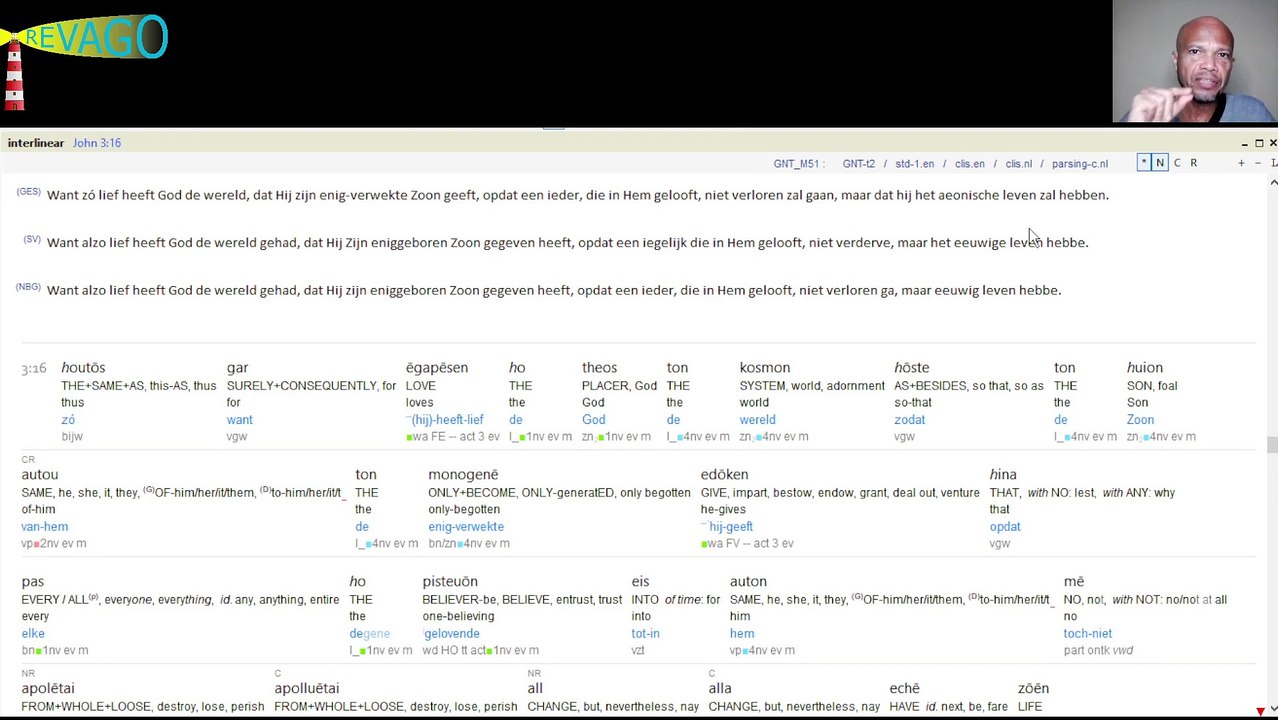The height and width of the screenshot is (720, 1278).
Task: Click Greek word auton
Action: tap(748, 582)
